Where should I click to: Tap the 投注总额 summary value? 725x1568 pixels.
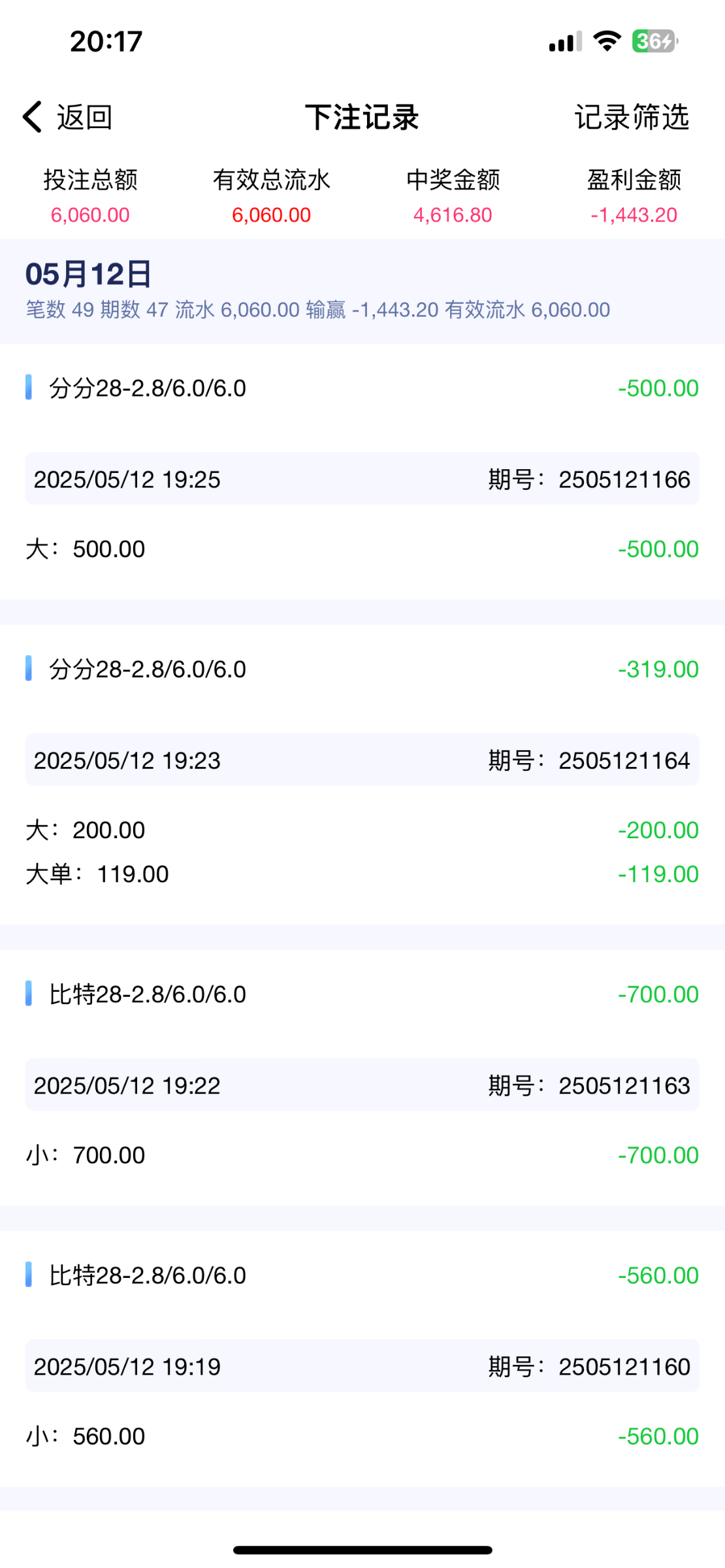(x=90, y=215)
